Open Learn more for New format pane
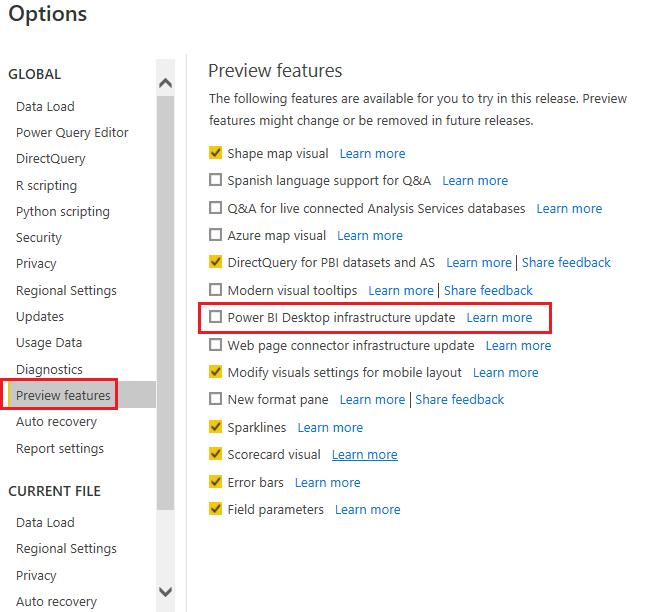This screenshot has width=668, height=612. point(372,399)
